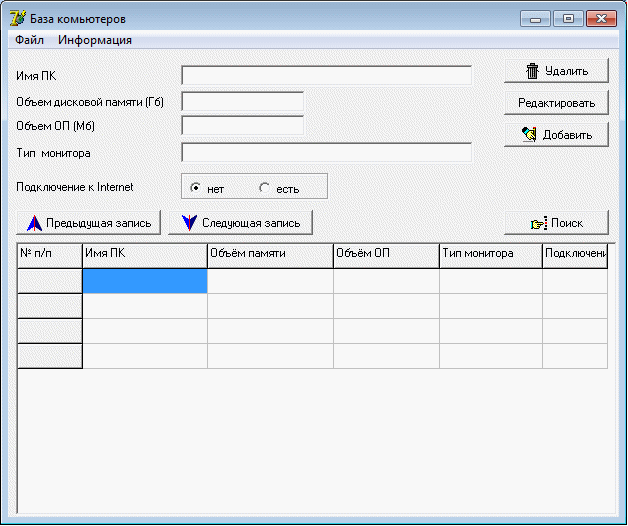The height and width of the screenshot is (526, 628).
Task: Click the pointing hand icon on Поиск
Action: (539, 223)
